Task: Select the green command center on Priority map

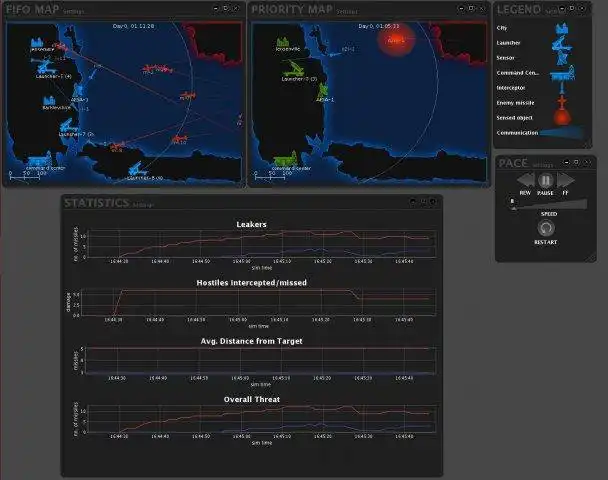Action: pos(285,159)
